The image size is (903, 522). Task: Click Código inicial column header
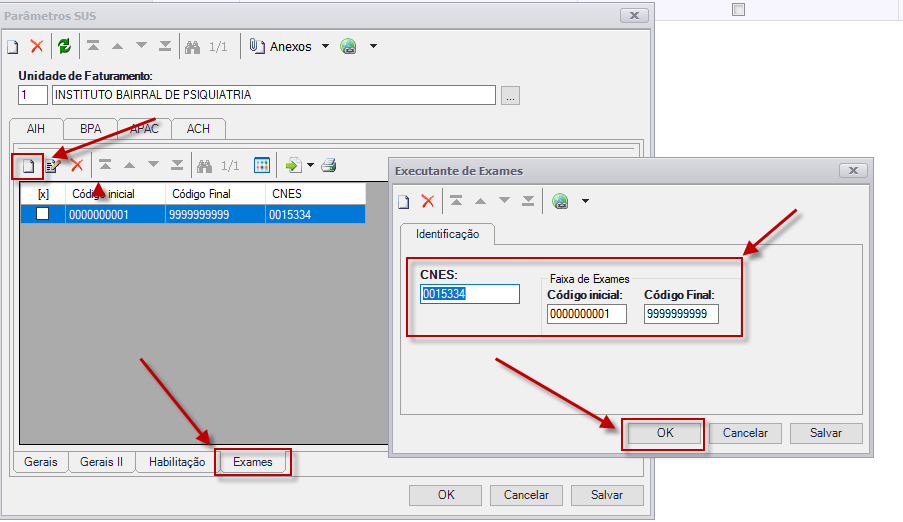(115, 194)
